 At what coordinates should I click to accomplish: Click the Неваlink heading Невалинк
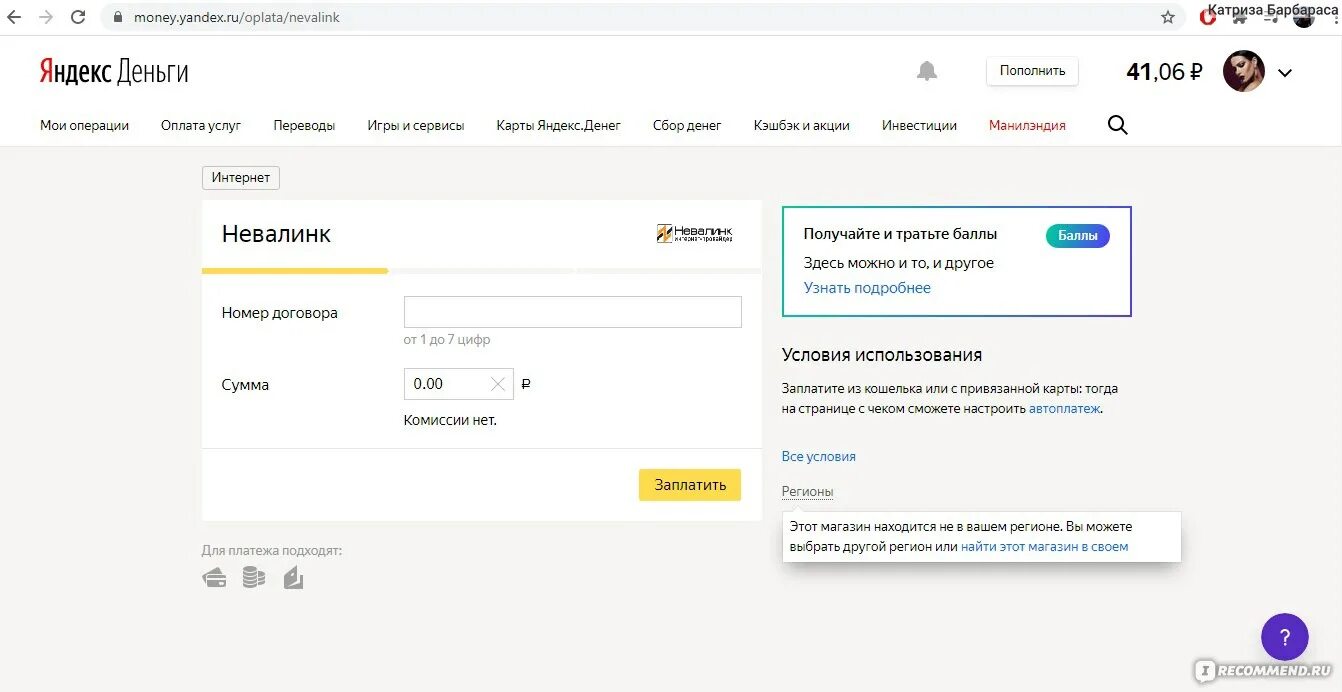pos(276,234)
